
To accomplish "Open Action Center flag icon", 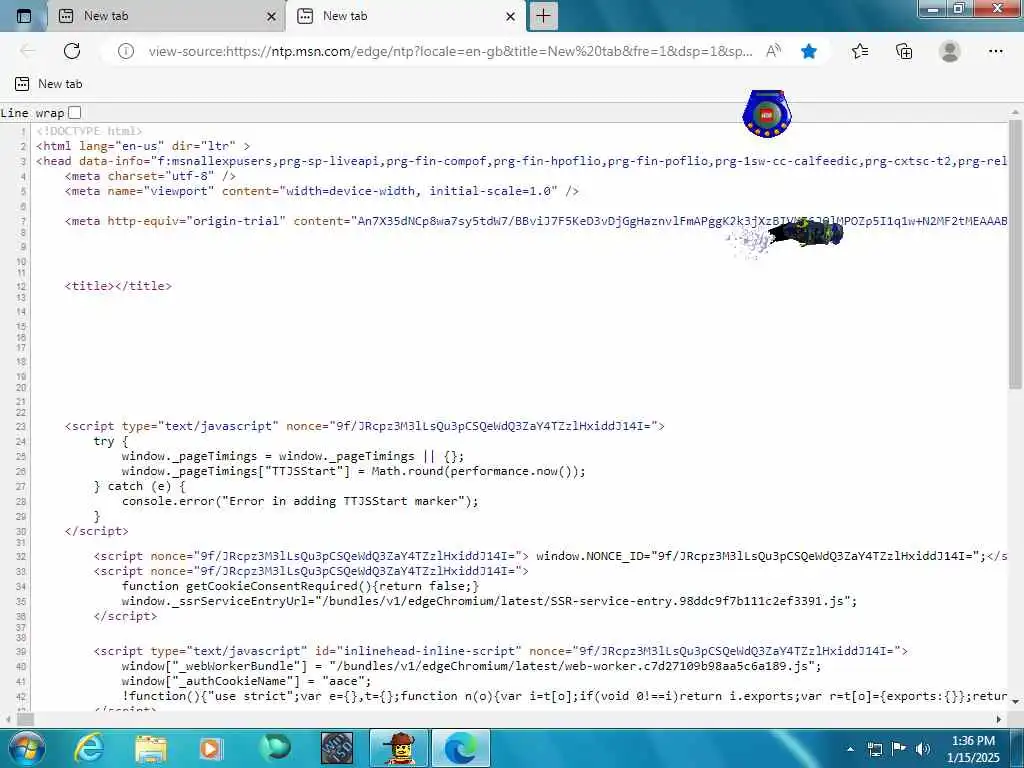I will 899,749.
